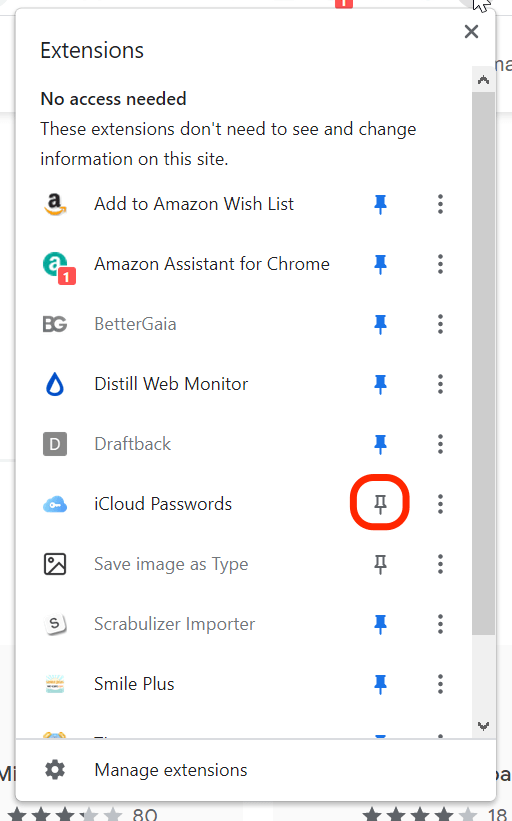The image size is (512, 821).
Task: Click the Draftback D icon
Action: tap(54, 444)
